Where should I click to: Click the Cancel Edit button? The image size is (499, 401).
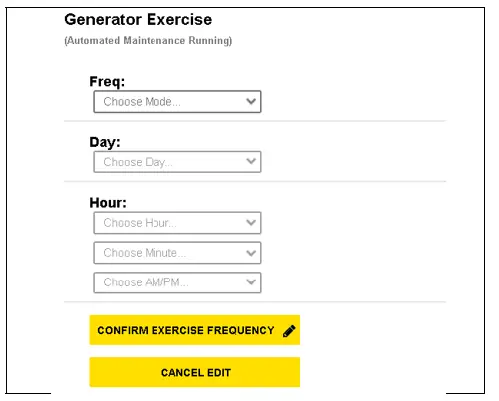coord(195,372)
